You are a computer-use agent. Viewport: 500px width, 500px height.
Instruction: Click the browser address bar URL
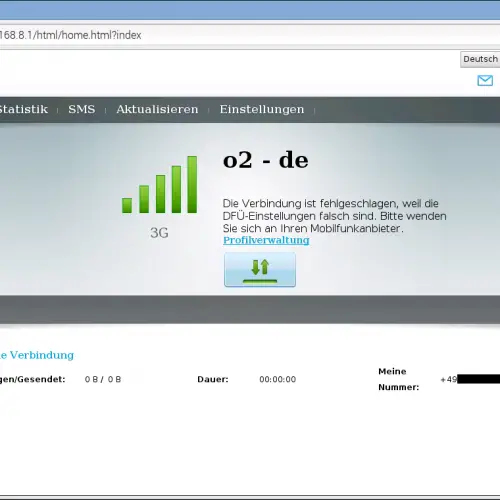click(70, 35)
